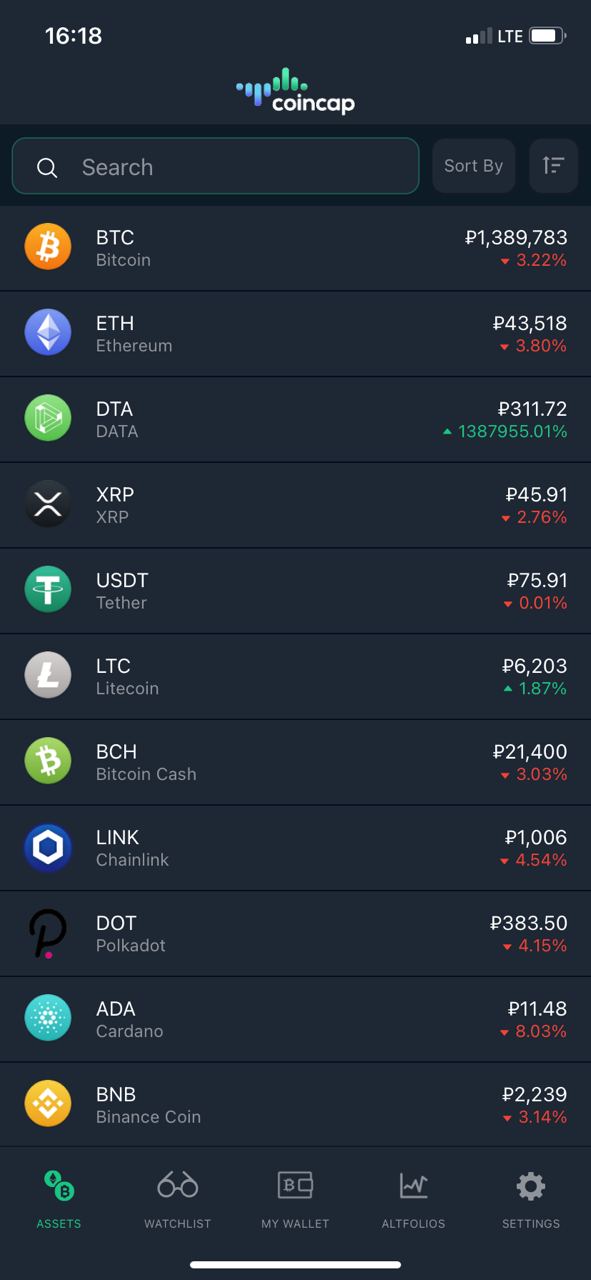Tap the coincap logo header
591x1280 pixels.
(x=295, y=91)
